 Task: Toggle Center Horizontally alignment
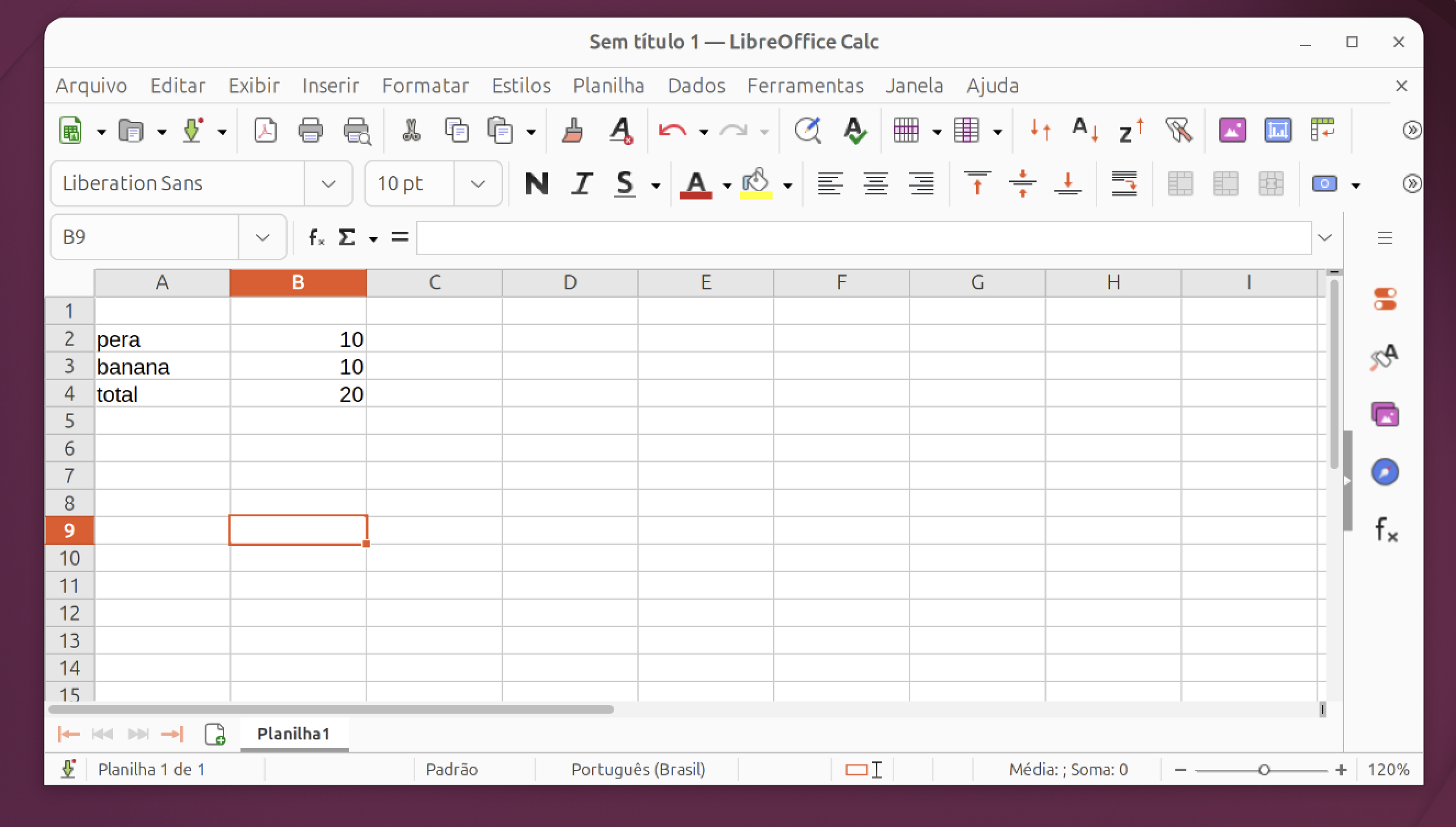(876, 183)
